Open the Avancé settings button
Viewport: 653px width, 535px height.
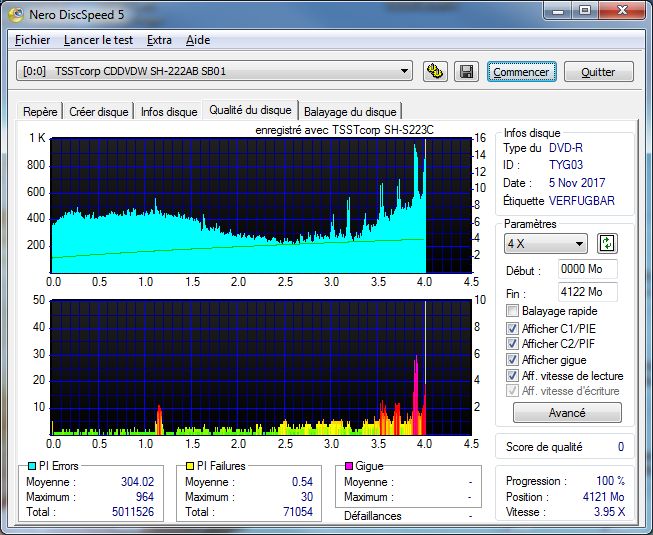click(567, 413)
